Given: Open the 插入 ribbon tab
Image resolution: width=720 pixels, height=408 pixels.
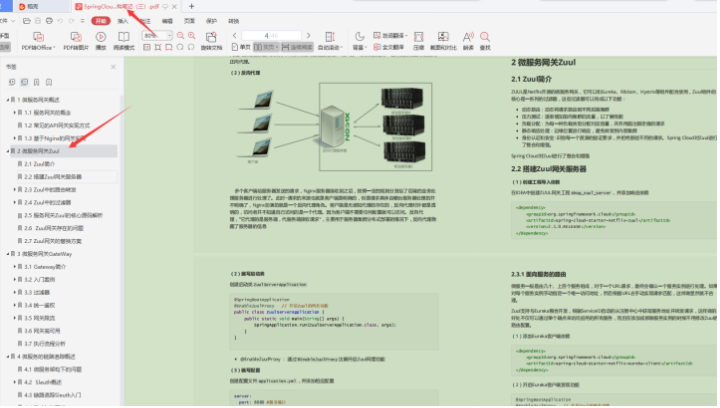Looking at the screenshot, I should click(x=123, y=21).
